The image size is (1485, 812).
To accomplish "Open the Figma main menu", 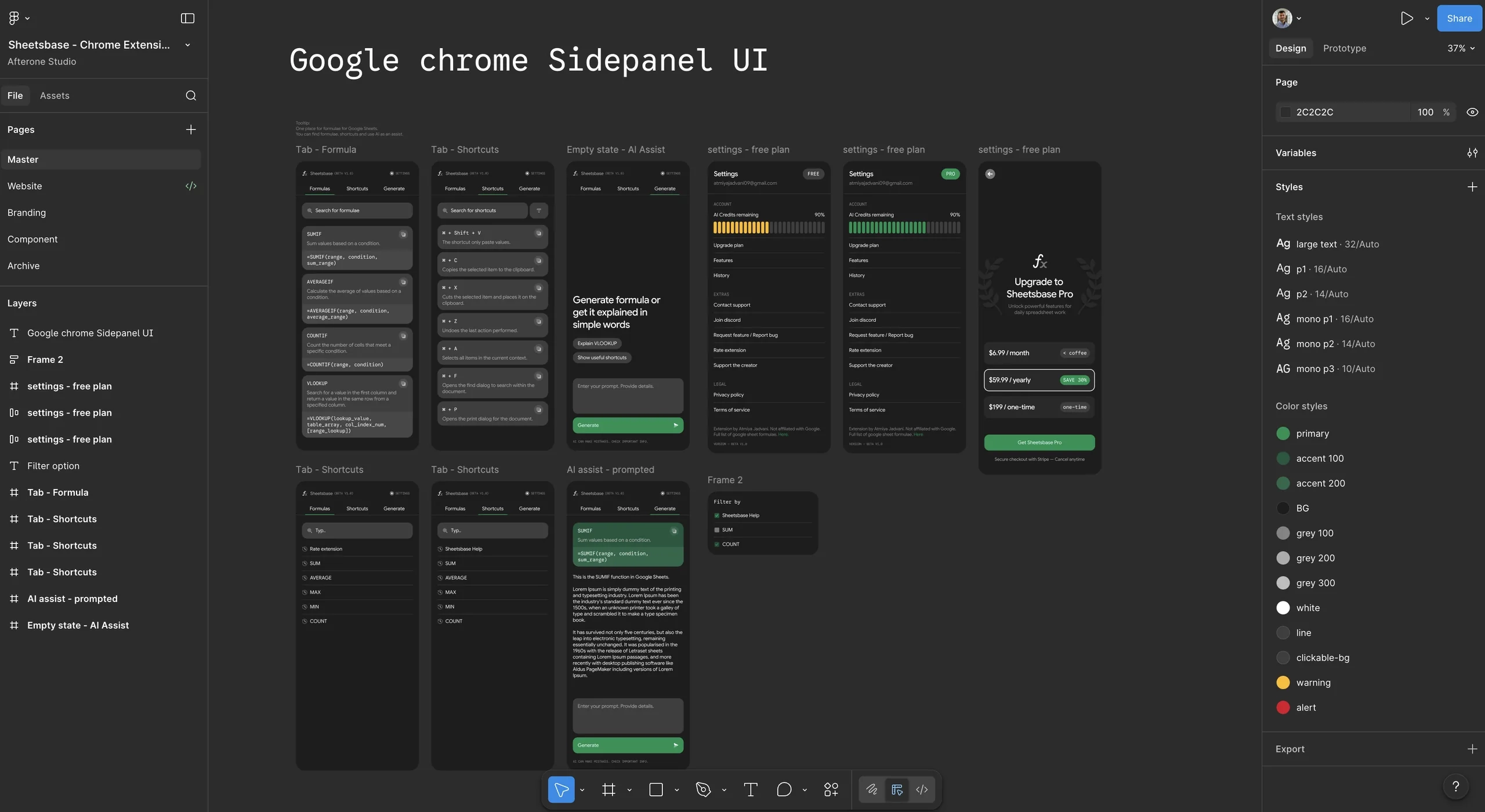I will pos(15,17).
